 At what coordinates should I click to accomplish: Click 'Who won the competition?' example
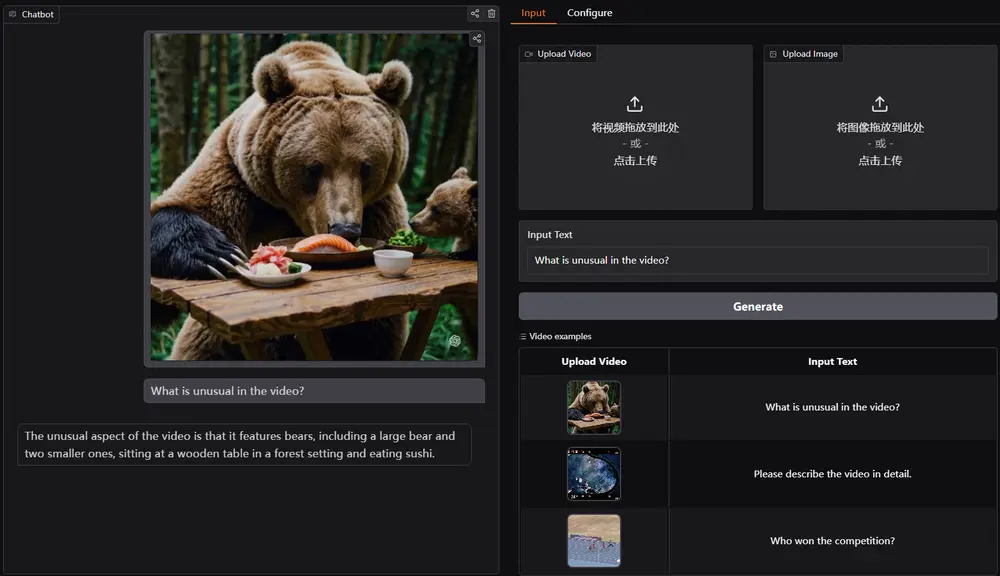pos(832,541)
